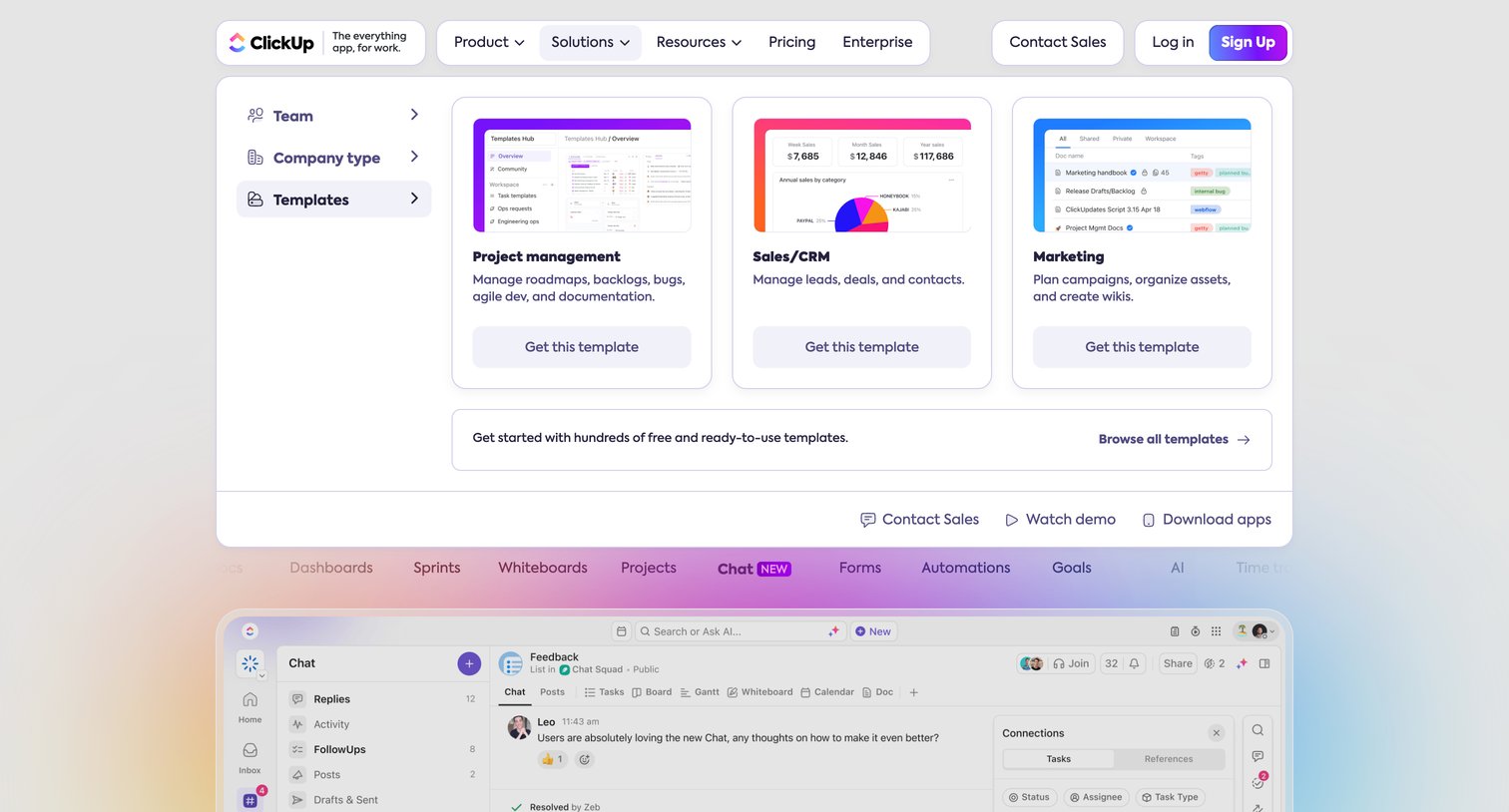
Task: Click the Search or Ask AI field
Action: pos(740,631)
